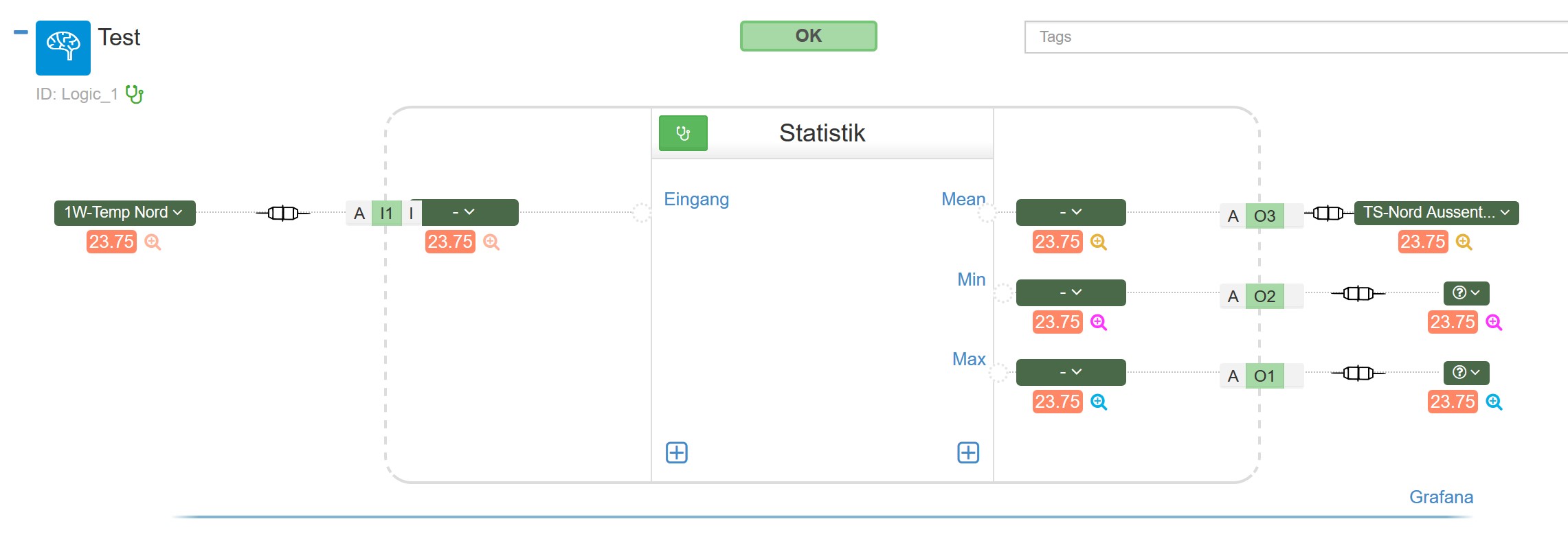Add a new output with the right plus icon
Image resolution: width=1568 pixels, height=541 pixels.
968,452
